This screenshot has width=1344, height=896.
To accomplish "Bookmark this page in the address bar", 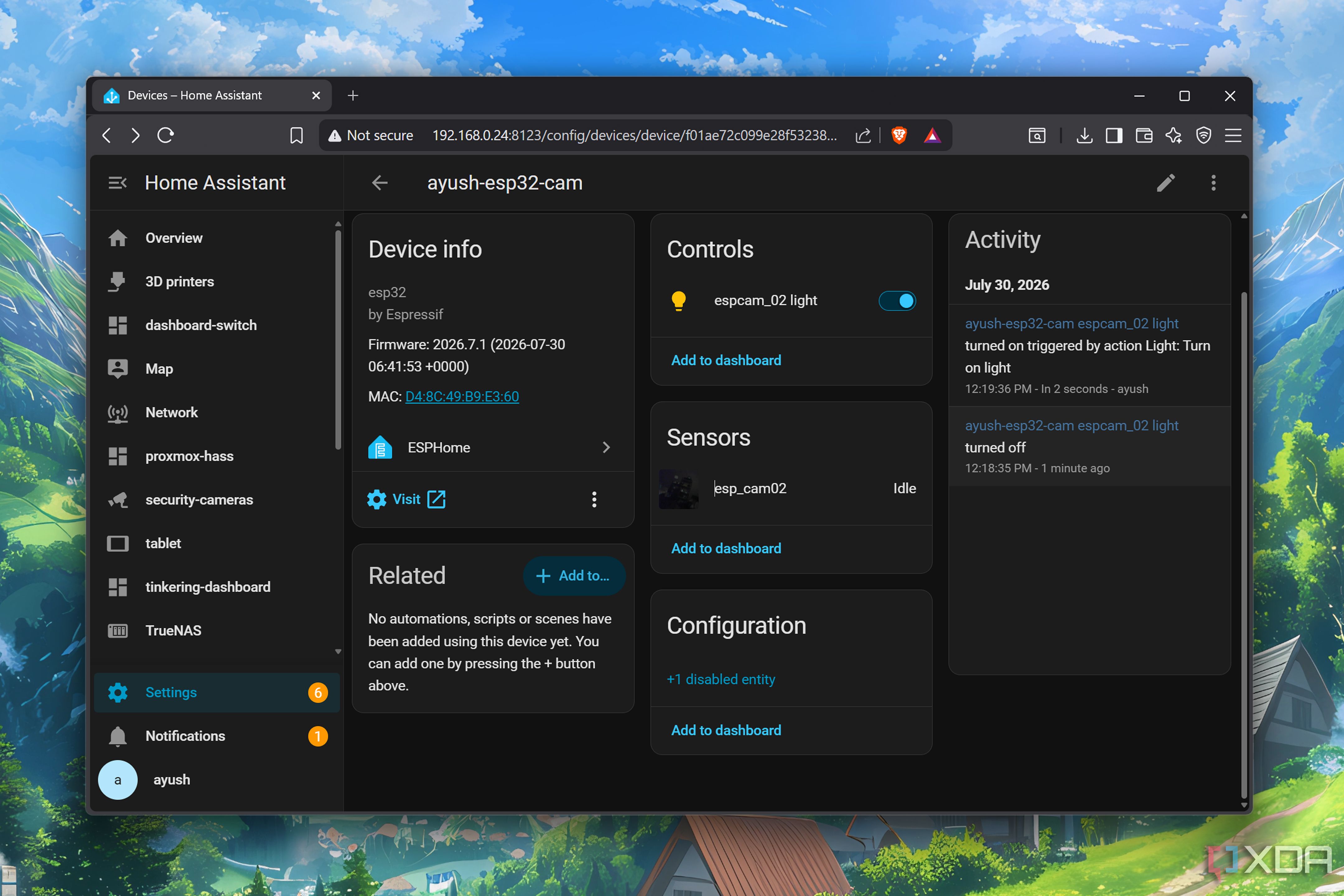I will click(296, 135).
